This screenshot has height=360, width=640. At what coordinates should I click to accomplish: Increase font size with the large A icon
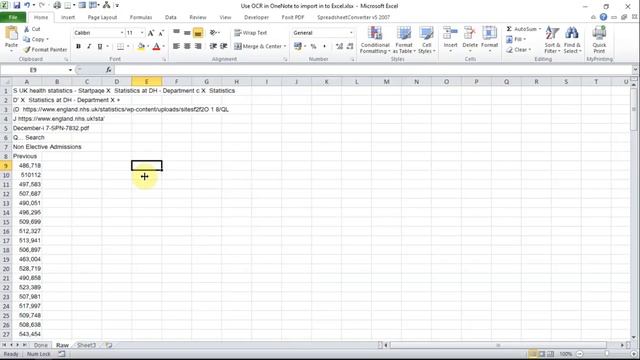pyautogui.click(x=151, y=33)
